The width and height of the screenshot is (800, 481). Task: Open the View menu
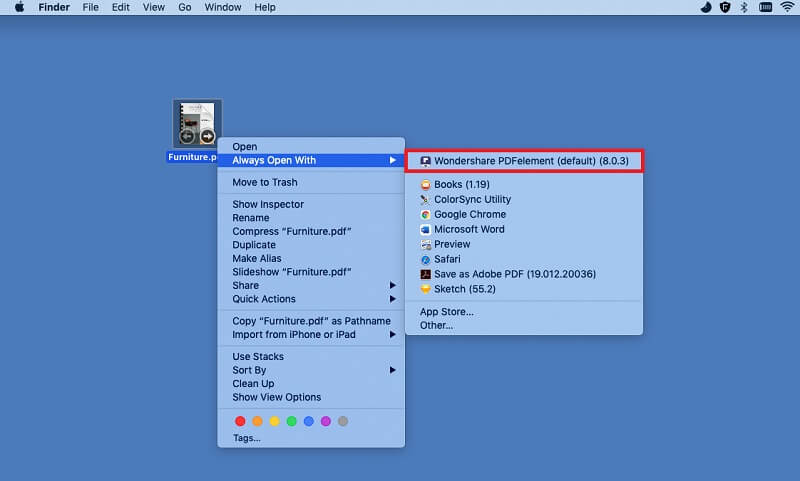[154, 7]
